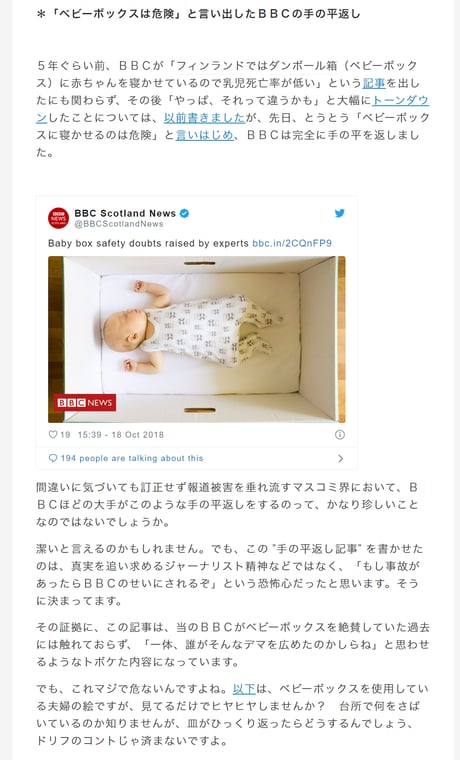The image size is (460, 760).
Task: Open the トーンダウン link
Action: (x=400, y=100)
